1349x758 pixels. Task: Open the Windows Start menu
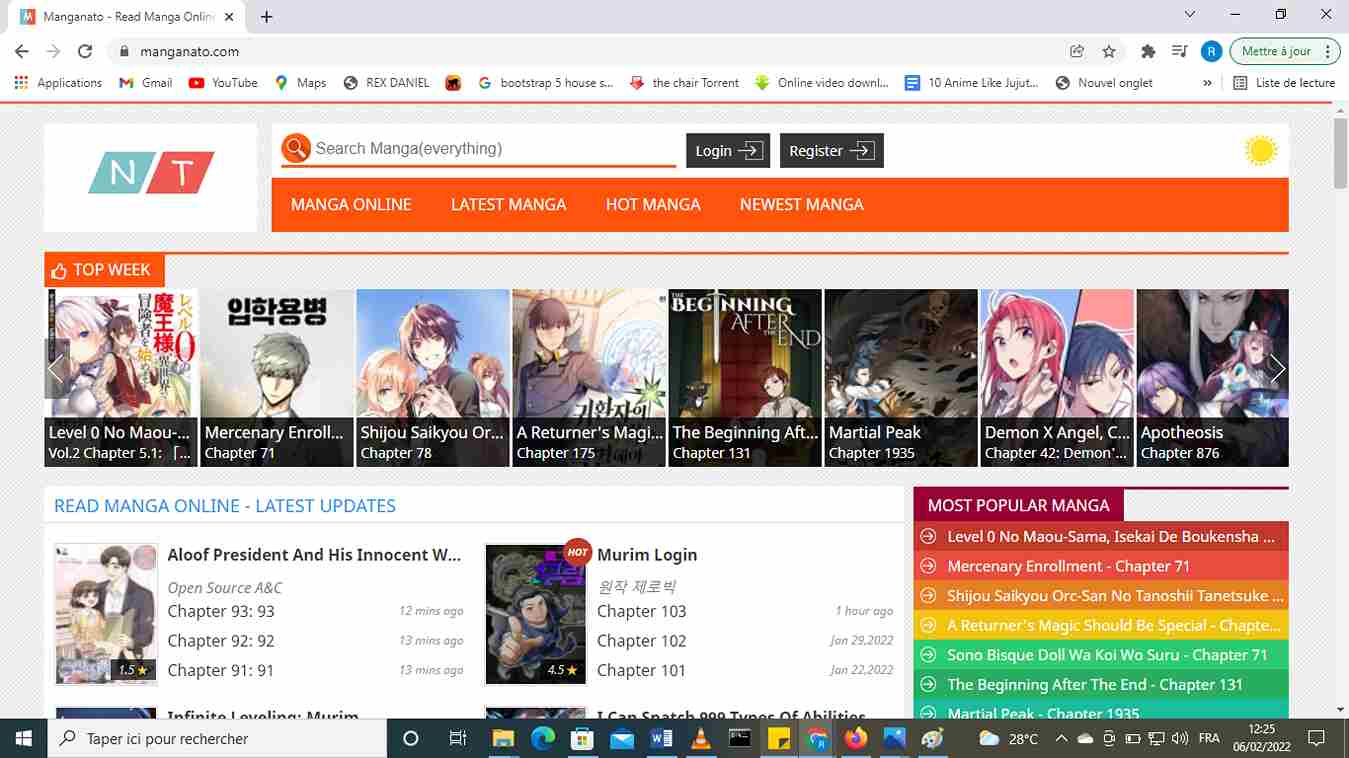pyautogui.click(x=24, y=739)
